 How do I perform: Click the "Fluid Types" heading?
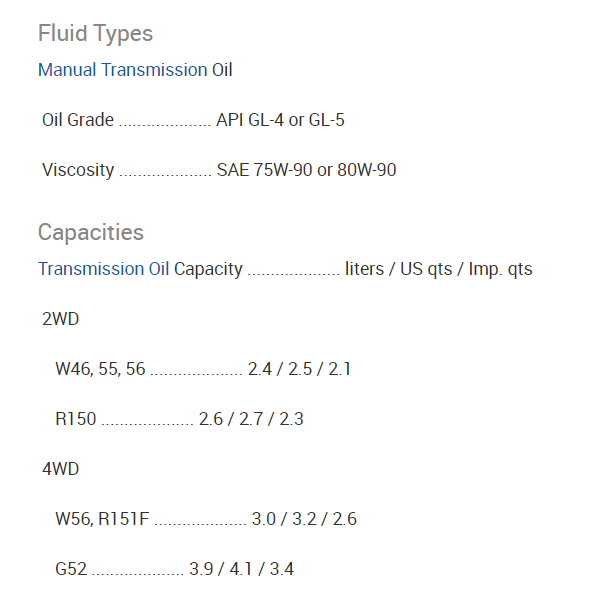click(x=95, y=33)
